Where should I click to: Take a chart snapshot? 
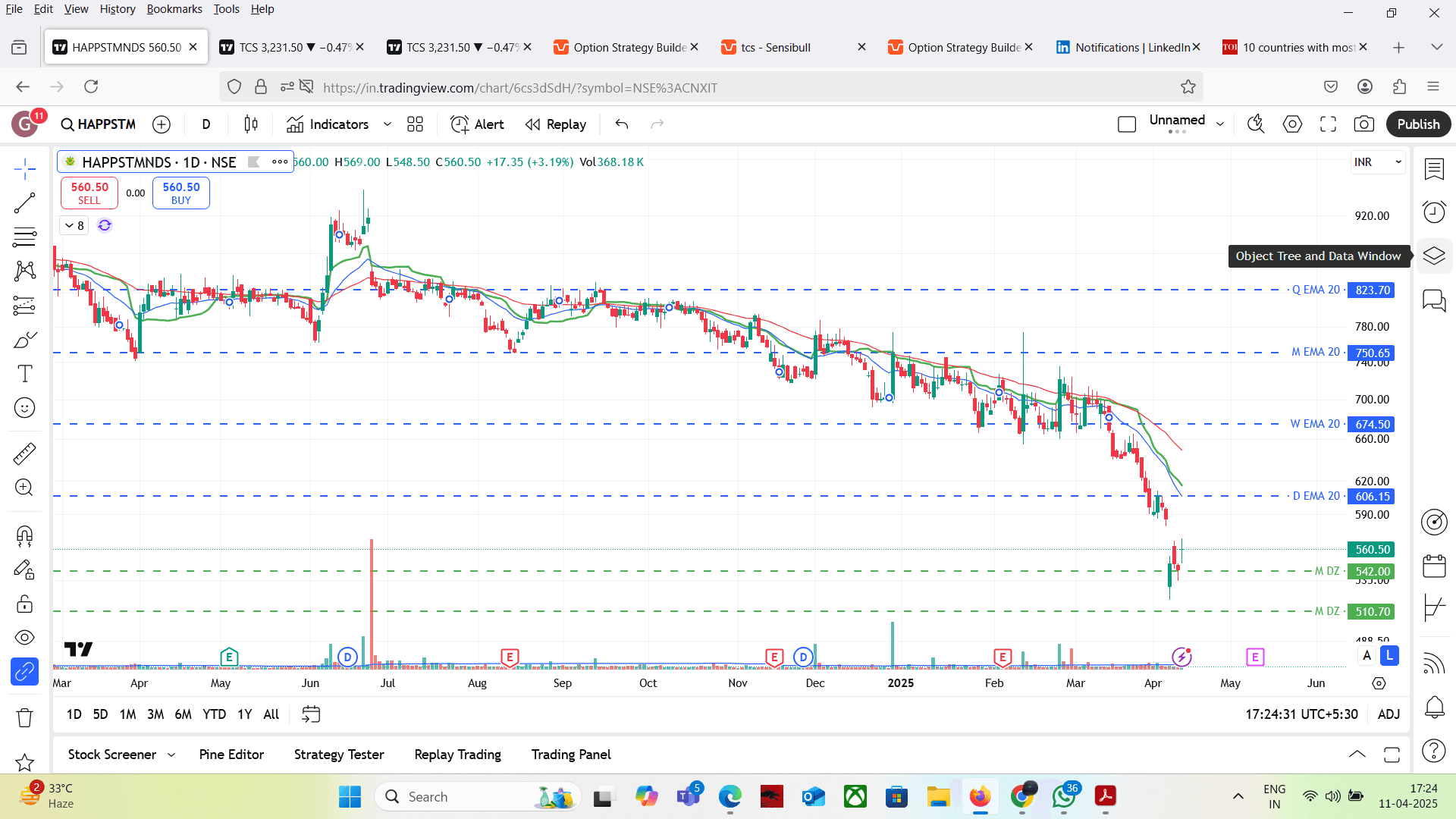1363,124
